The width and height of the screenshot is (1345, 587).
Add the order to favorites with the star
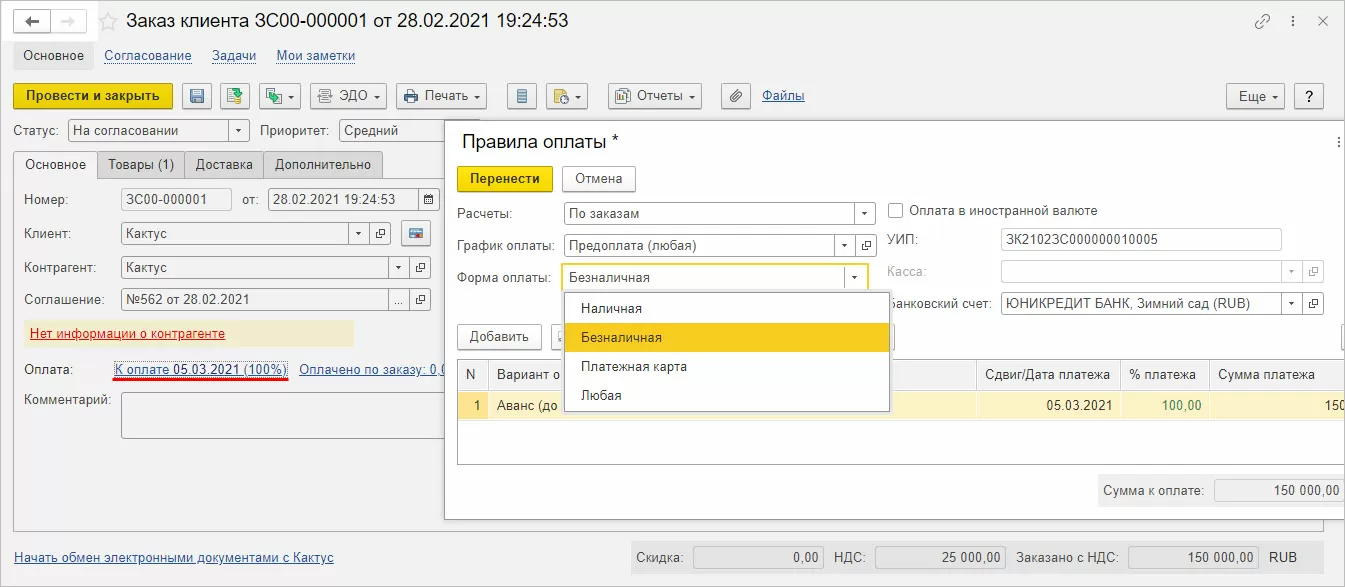[x=107, y=20]
